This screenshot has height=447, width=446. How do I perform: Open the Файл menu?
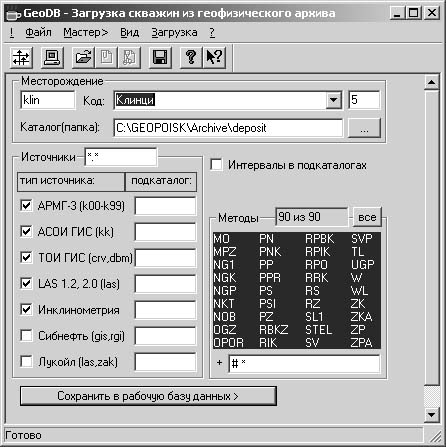coord(38,32)
